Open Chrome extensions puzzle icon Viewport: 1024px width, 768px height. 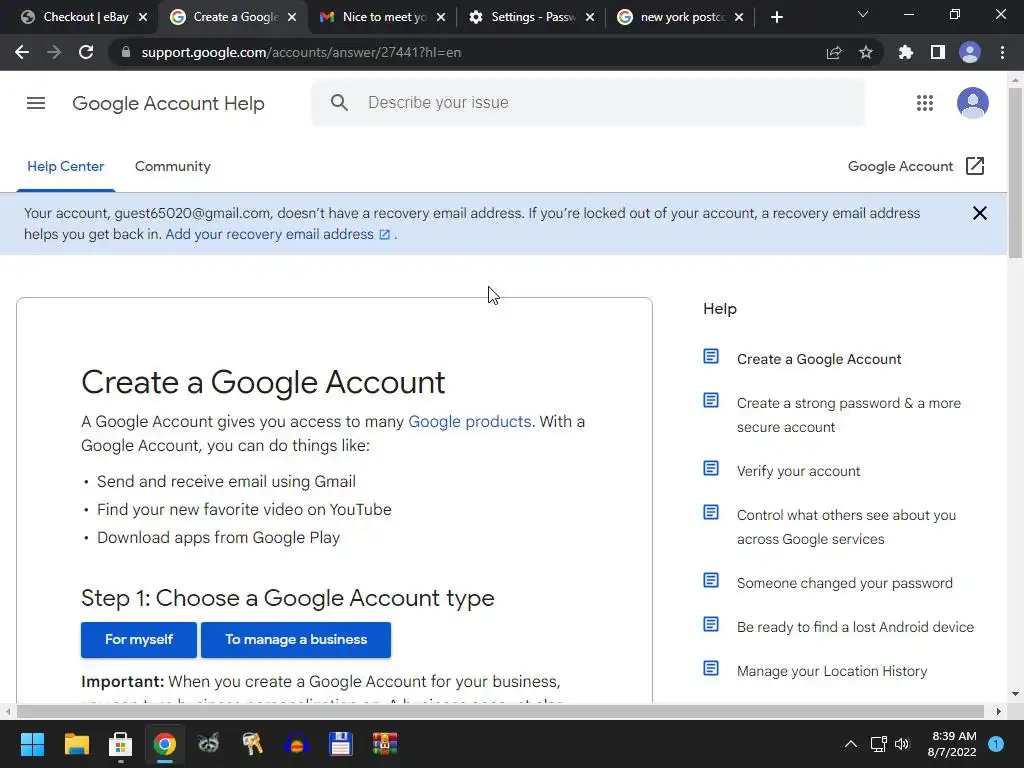[x=906, y=52]
